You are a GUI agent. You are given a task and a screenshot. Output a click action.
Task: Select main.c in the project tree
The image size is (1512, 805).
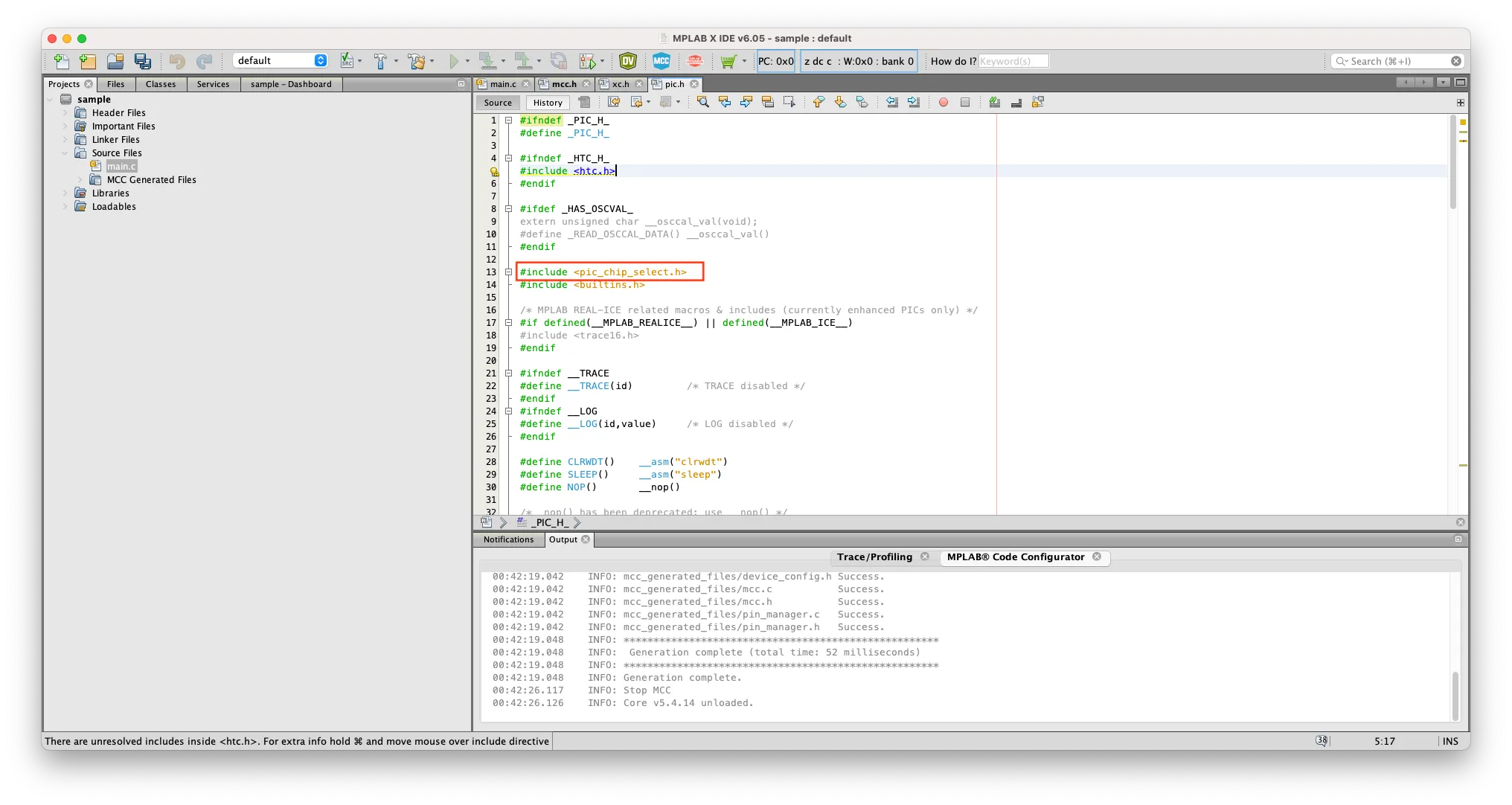click(x=121, y=167)
